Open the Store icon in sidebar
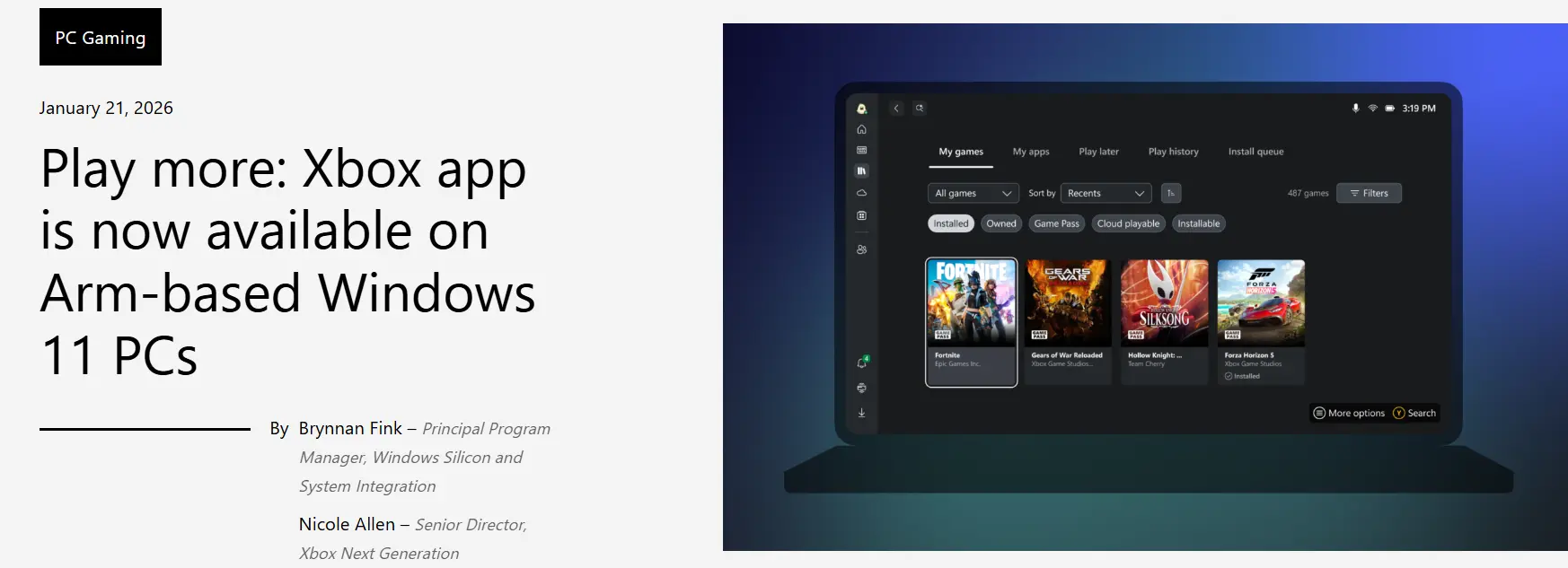 [861, 215]
